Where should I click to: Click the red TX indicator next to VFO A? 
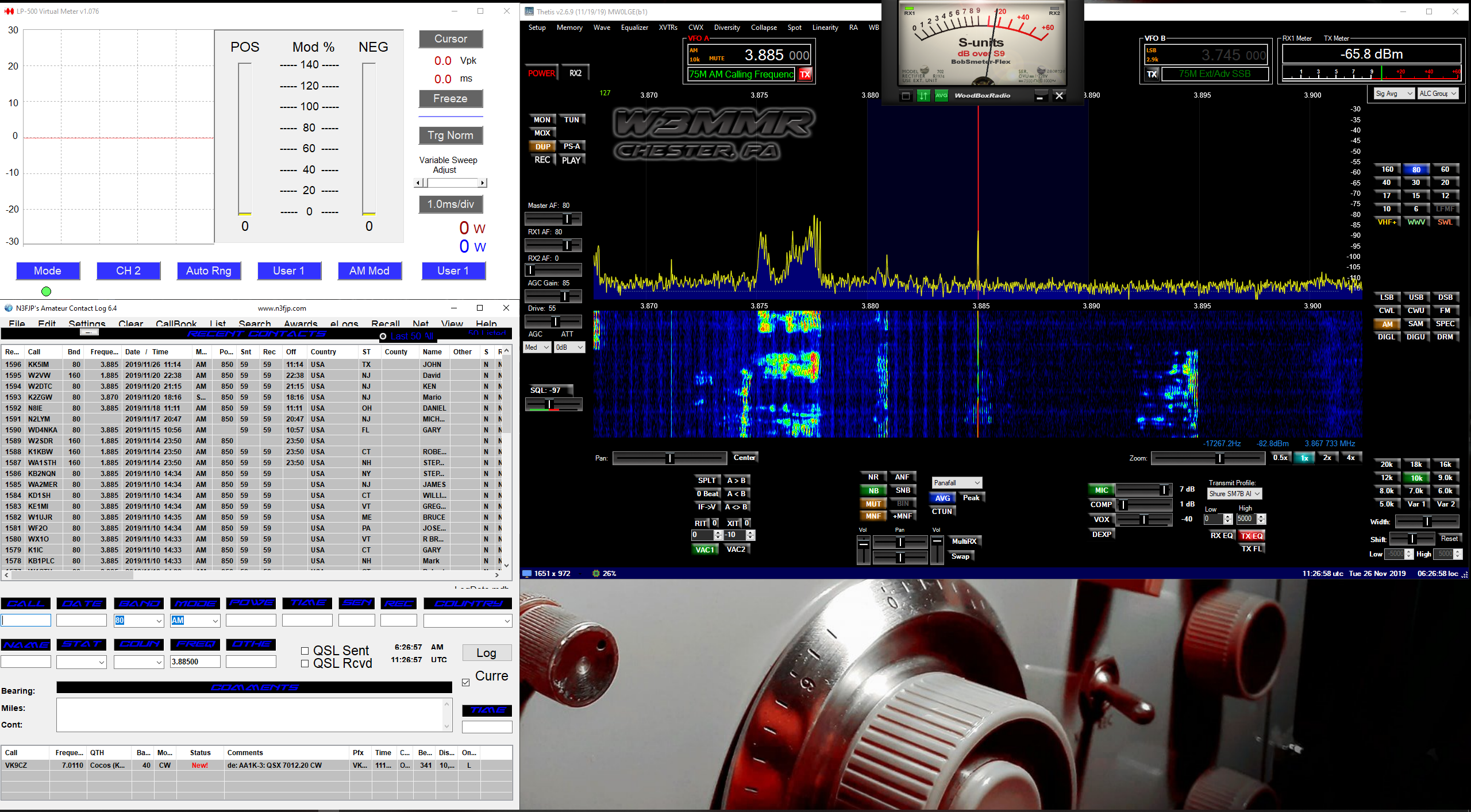[805, 74]
